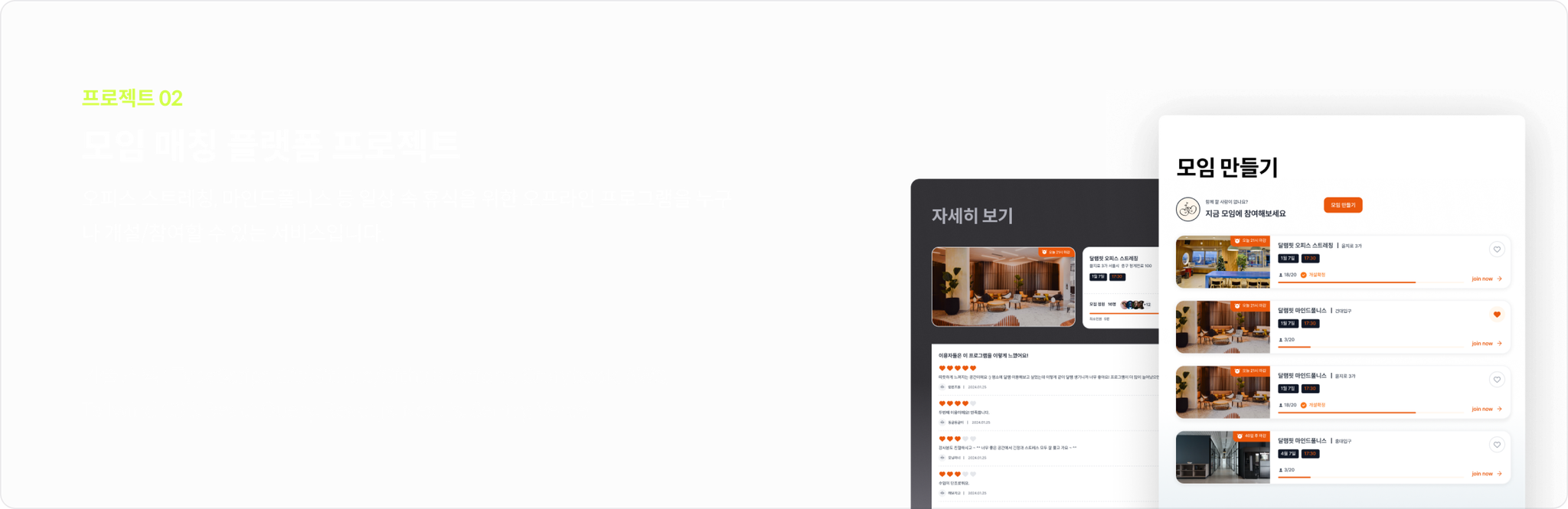
Task: Click the 두번째 이용이에요! 만족합니다. review text
Action: tap(964, 413)
